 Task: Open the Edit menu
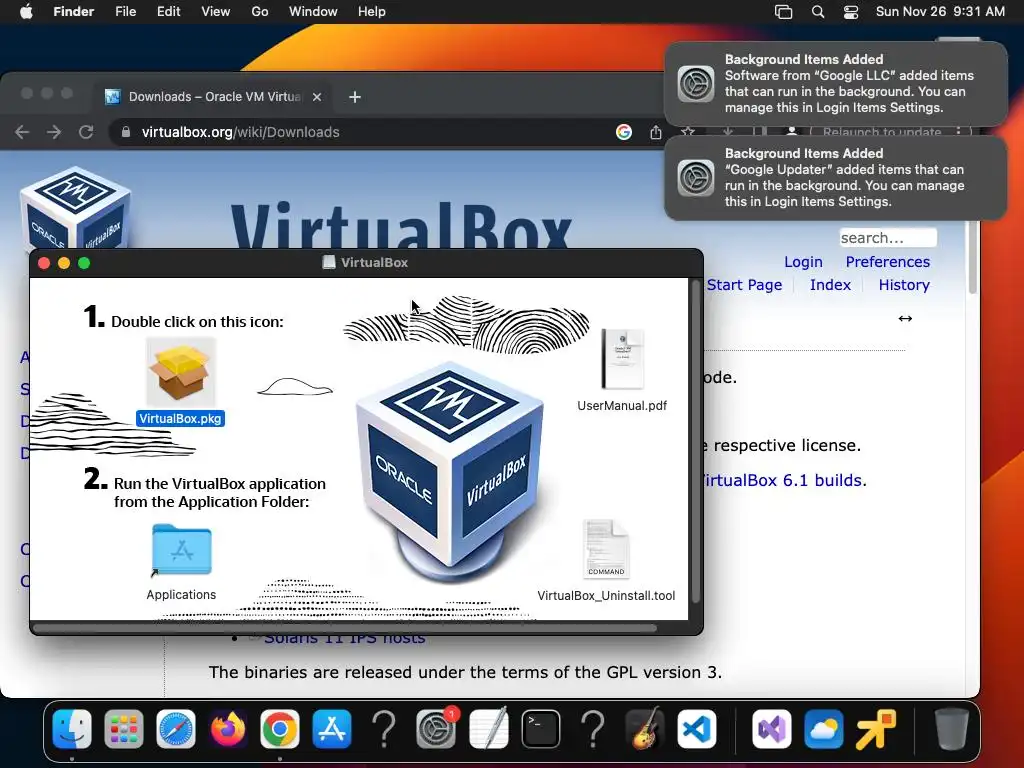168,12
